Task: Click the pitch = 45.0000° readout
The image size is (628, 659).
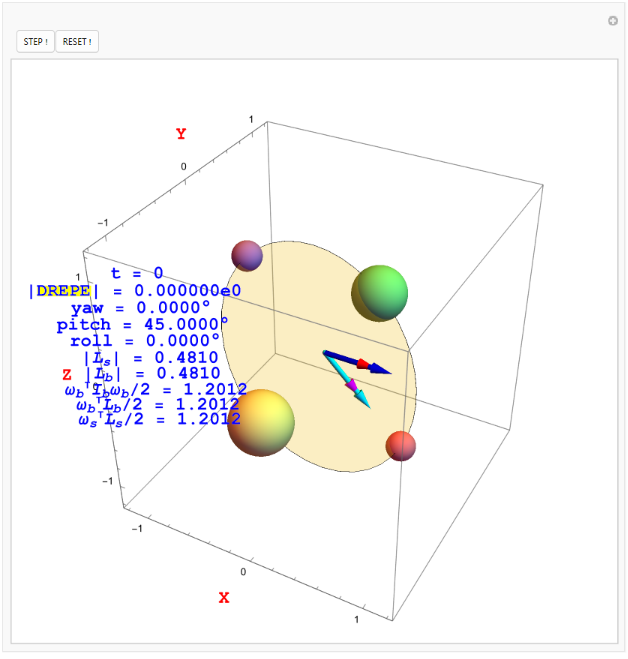Action: click(141, 324)
